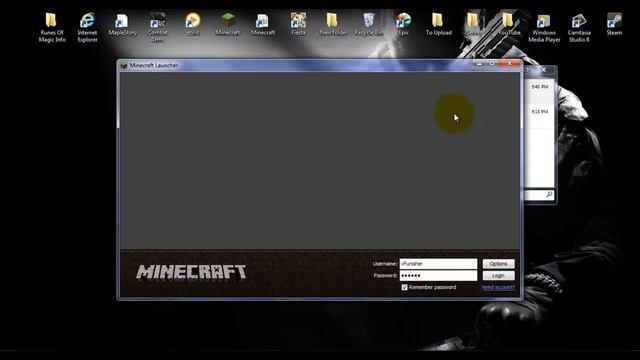Close the background window behind the launcher
Viewport: 640px width, 360px height.
coord(544,70)
